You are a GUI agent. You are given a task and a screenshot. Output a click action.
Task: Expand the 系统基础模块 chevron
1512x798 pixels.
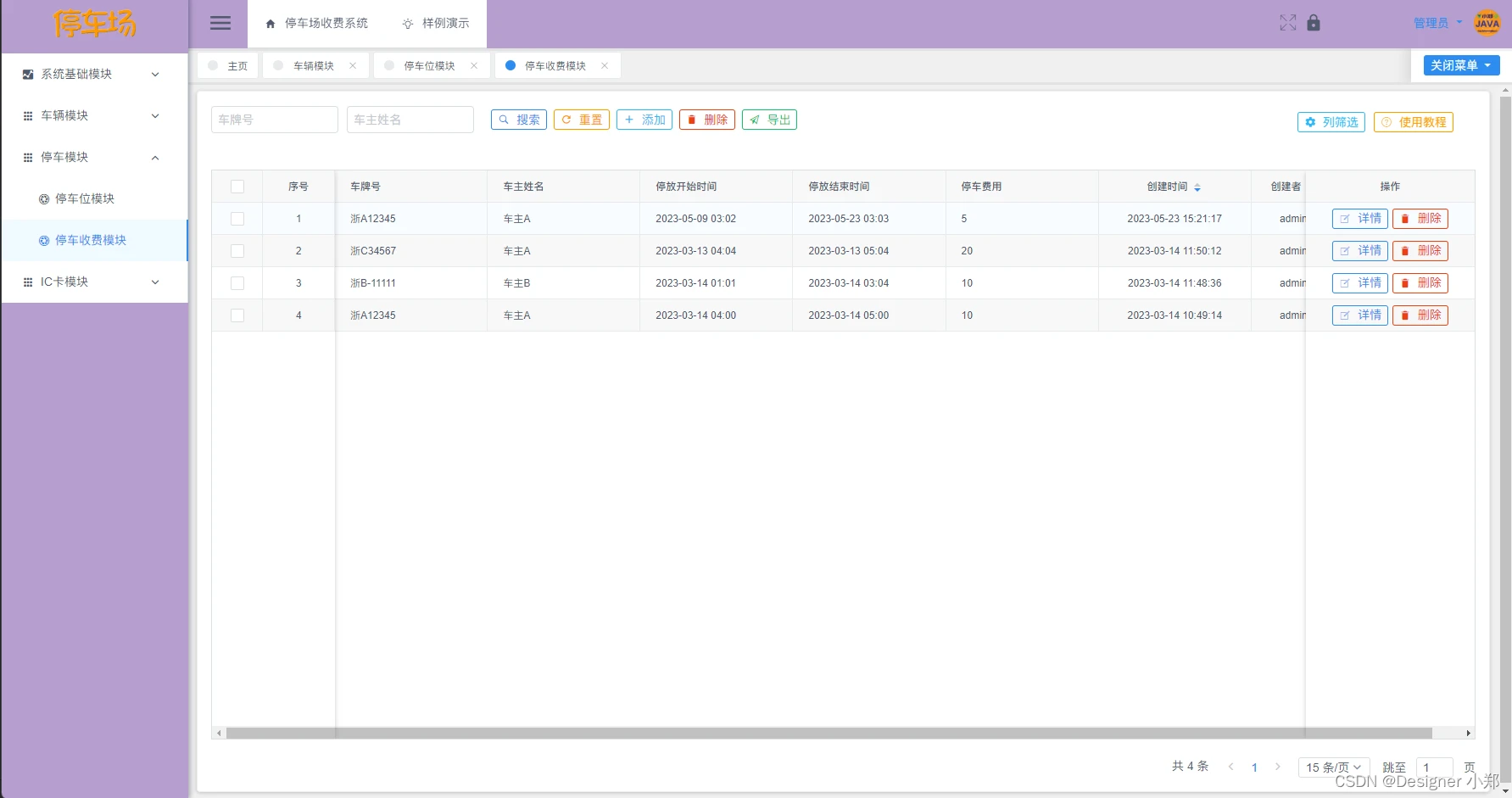[155, 75]
